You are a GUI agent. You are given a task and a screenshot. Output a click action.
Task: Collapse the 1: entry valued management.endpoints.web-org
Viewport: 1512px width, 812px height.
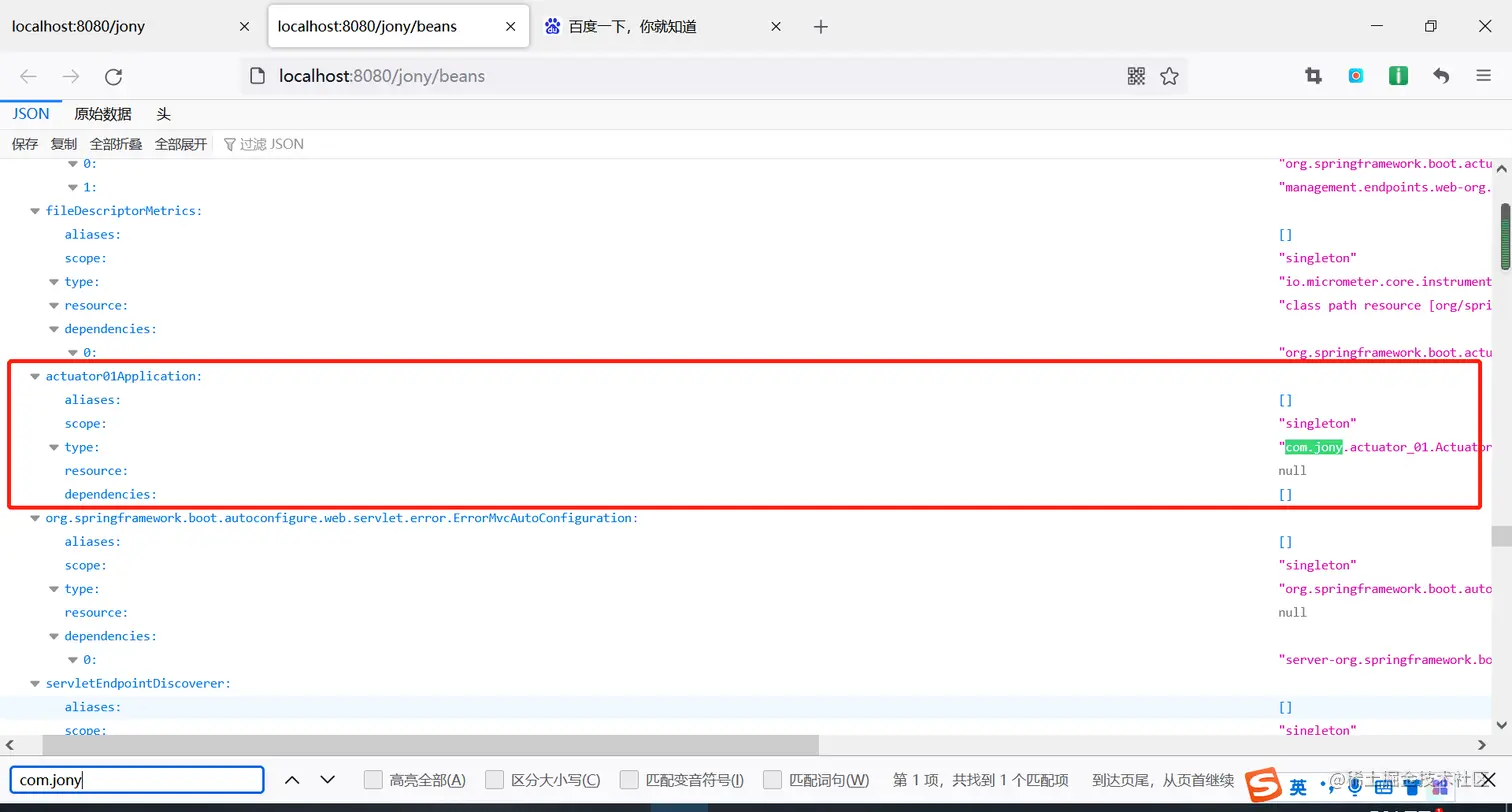(73, 187)
